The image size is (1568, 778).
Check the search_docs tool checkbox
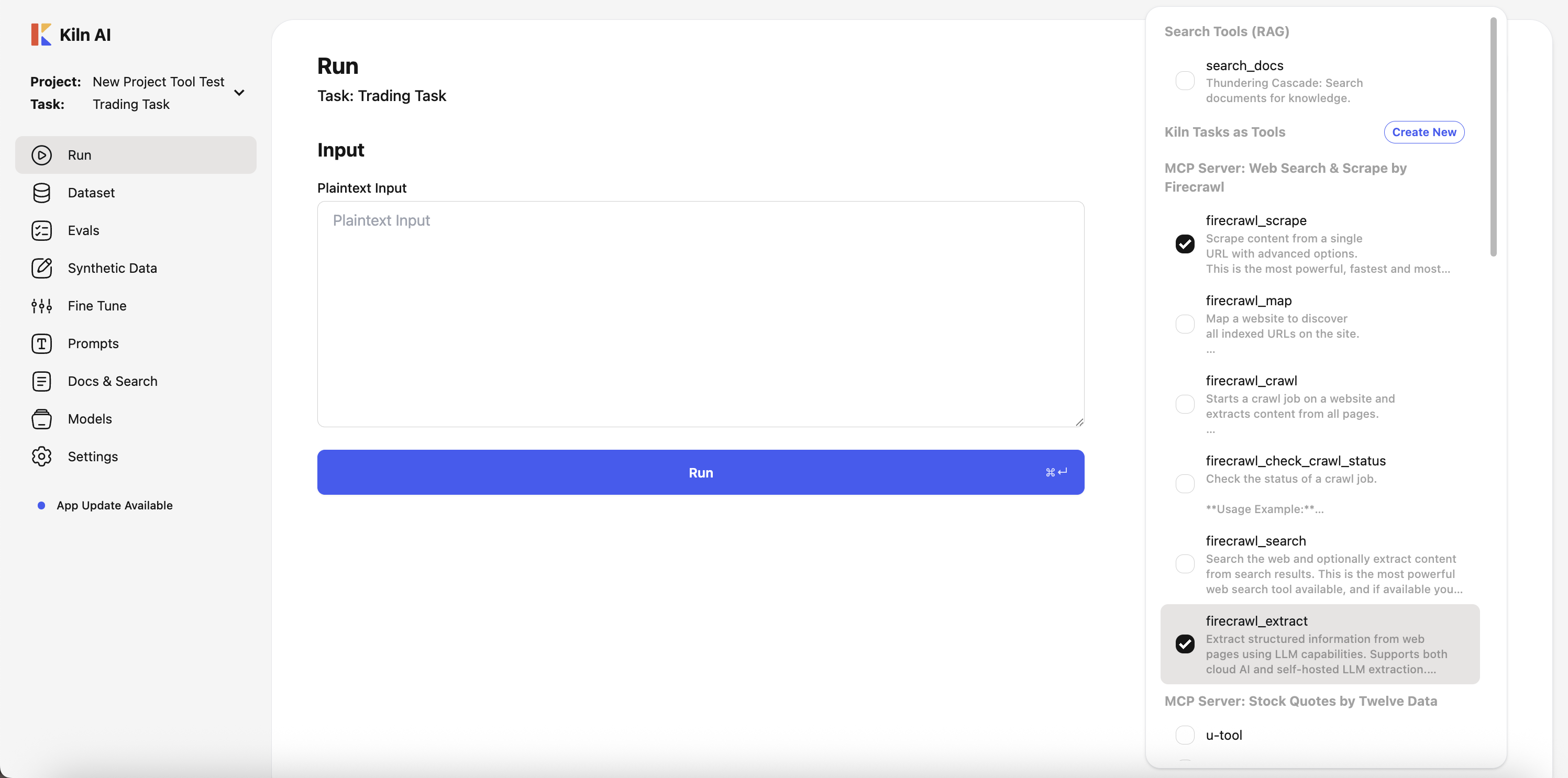[1185, 80]
